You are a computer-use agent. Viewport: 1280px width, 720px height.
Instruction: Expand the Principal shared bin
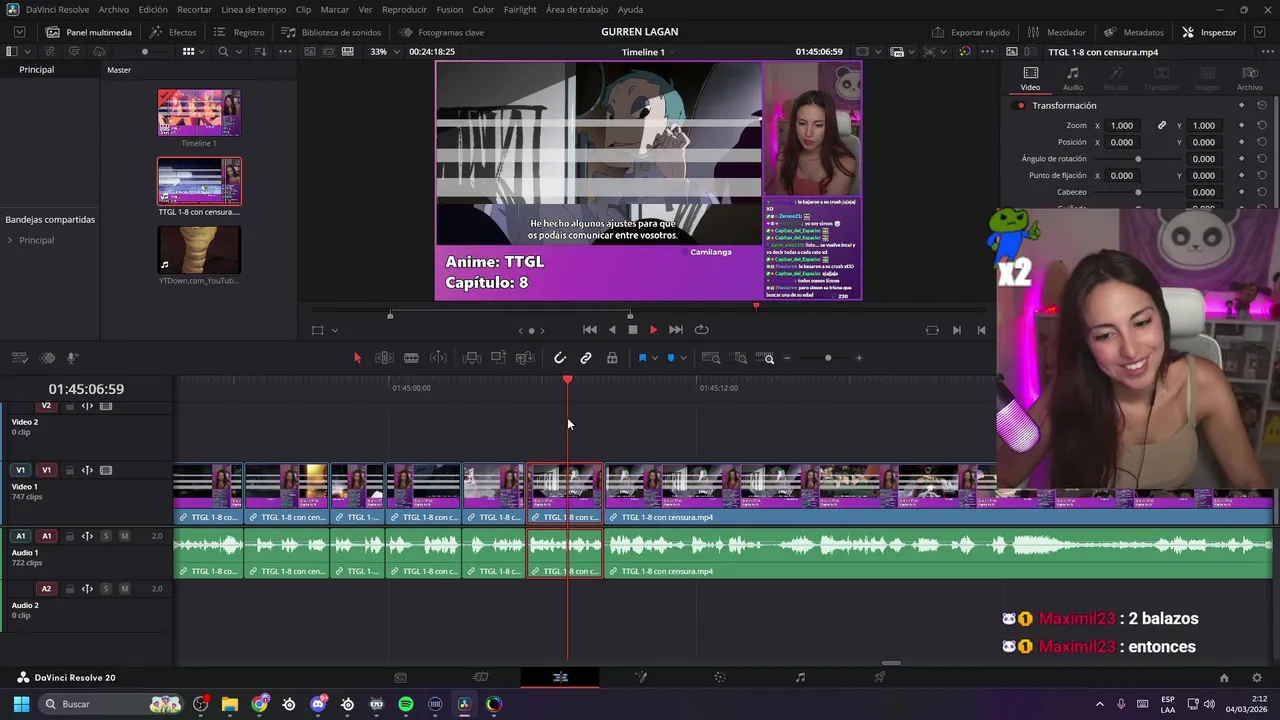(10, 240)
